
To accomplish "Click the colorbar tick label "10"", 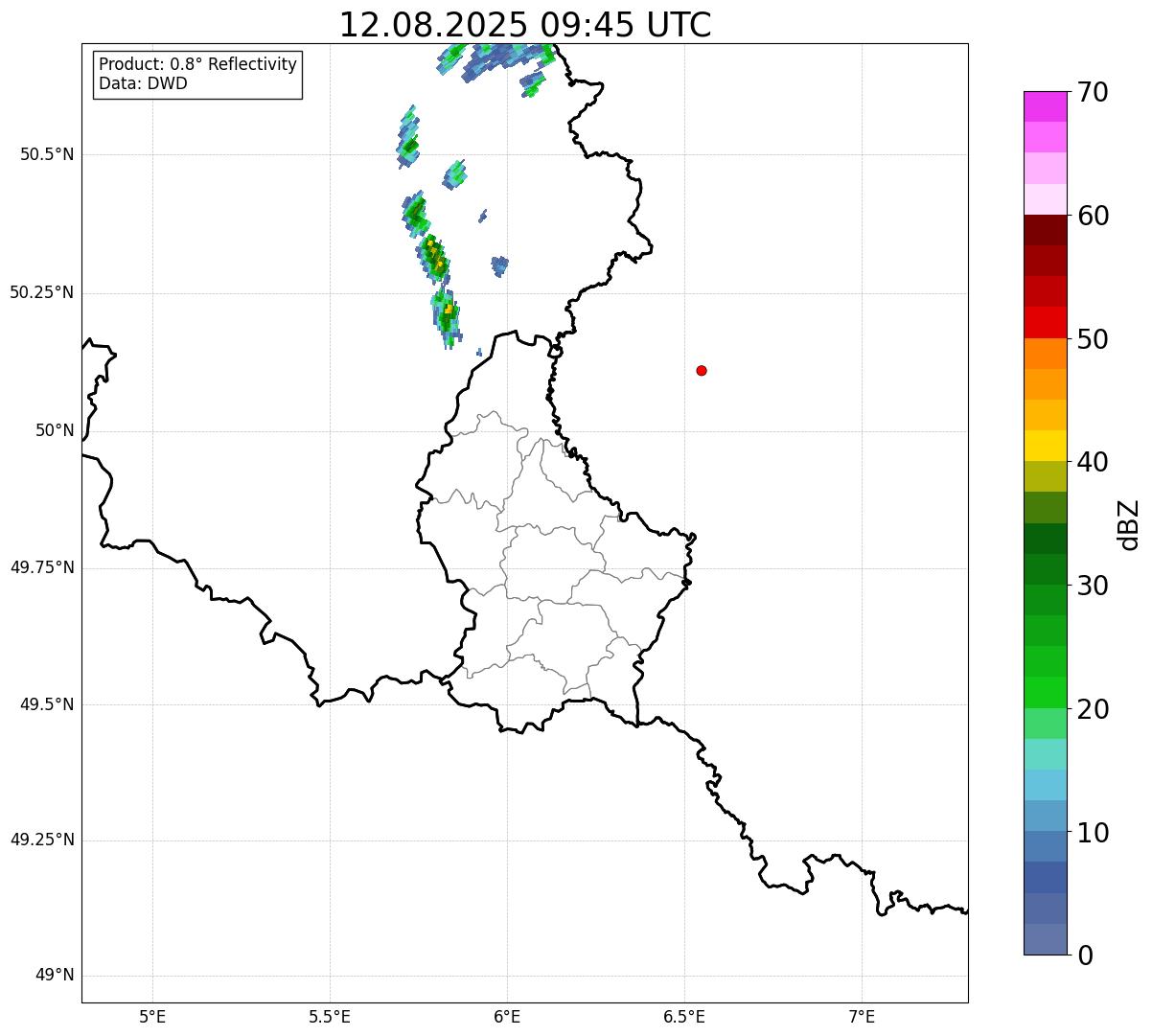I will (1093, 833).
